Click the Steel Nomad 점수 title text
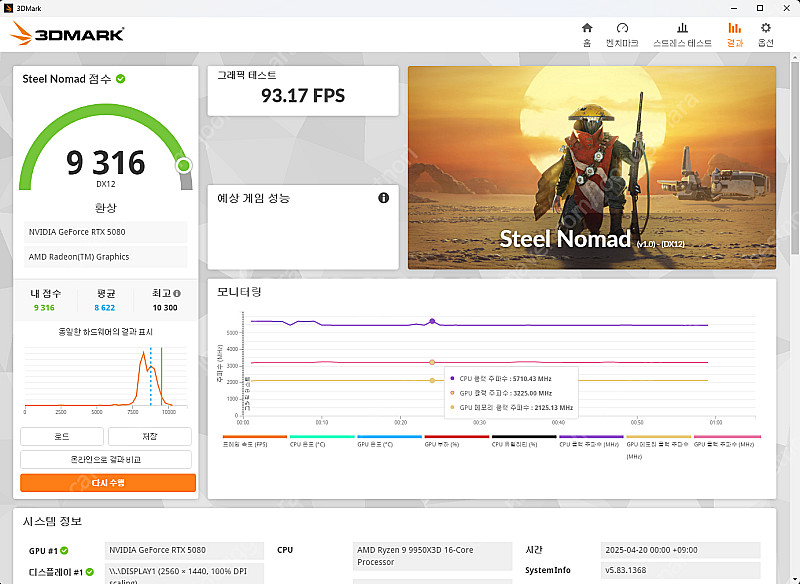800x584 pixels. point(67,79)
